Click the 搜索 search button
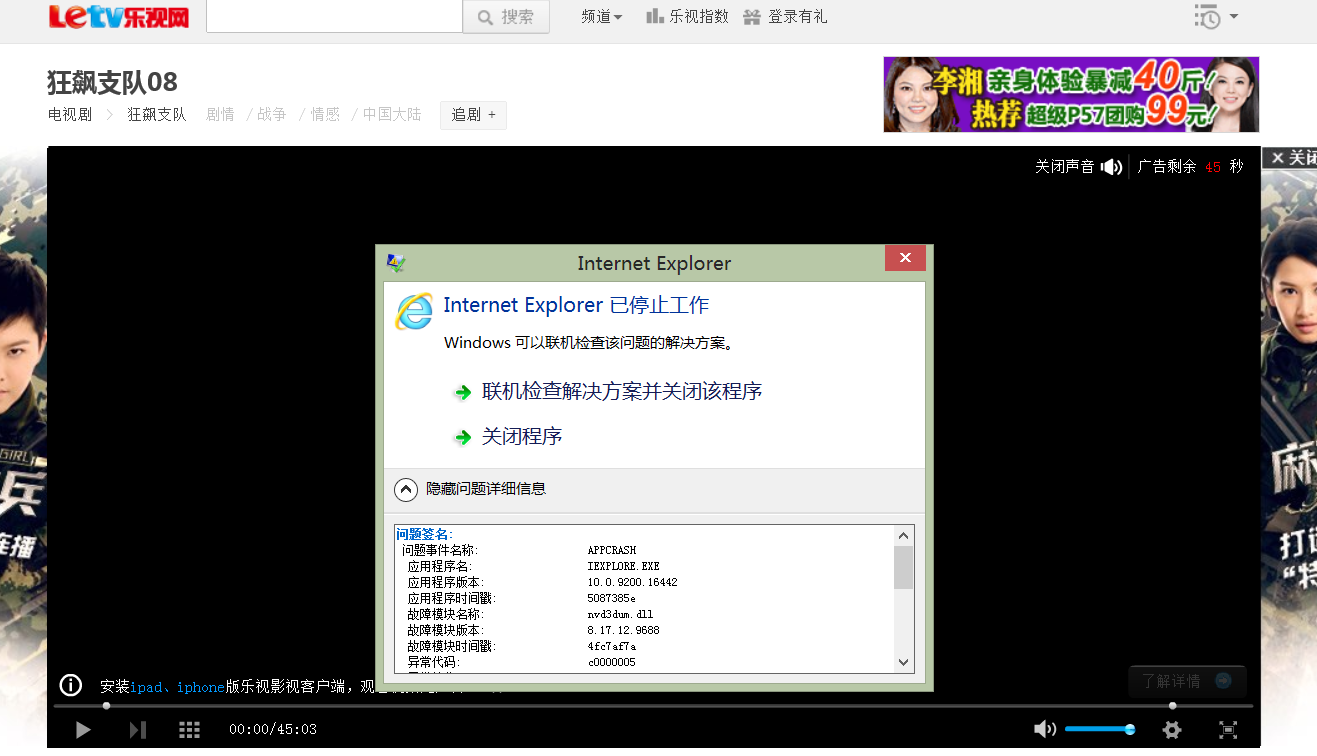Image resolution: width=1317 pixels, height=756 pixels. coord(506,17)
